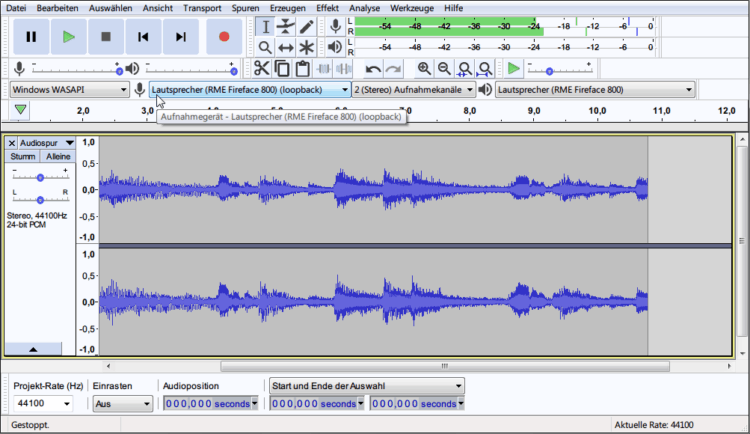Open the Bearbeiten menu
The width and height of the screenshot is (750, 434).
(57, 8)
